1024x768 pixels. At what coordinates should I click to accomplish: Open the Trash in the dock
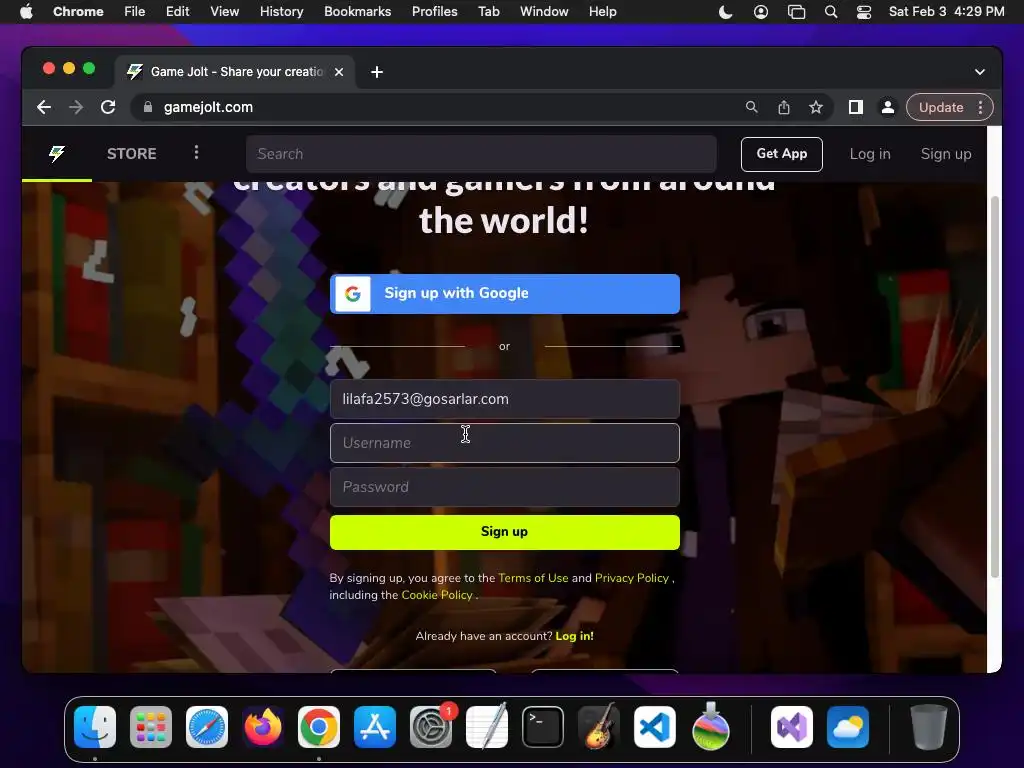(x=929, y=727)
